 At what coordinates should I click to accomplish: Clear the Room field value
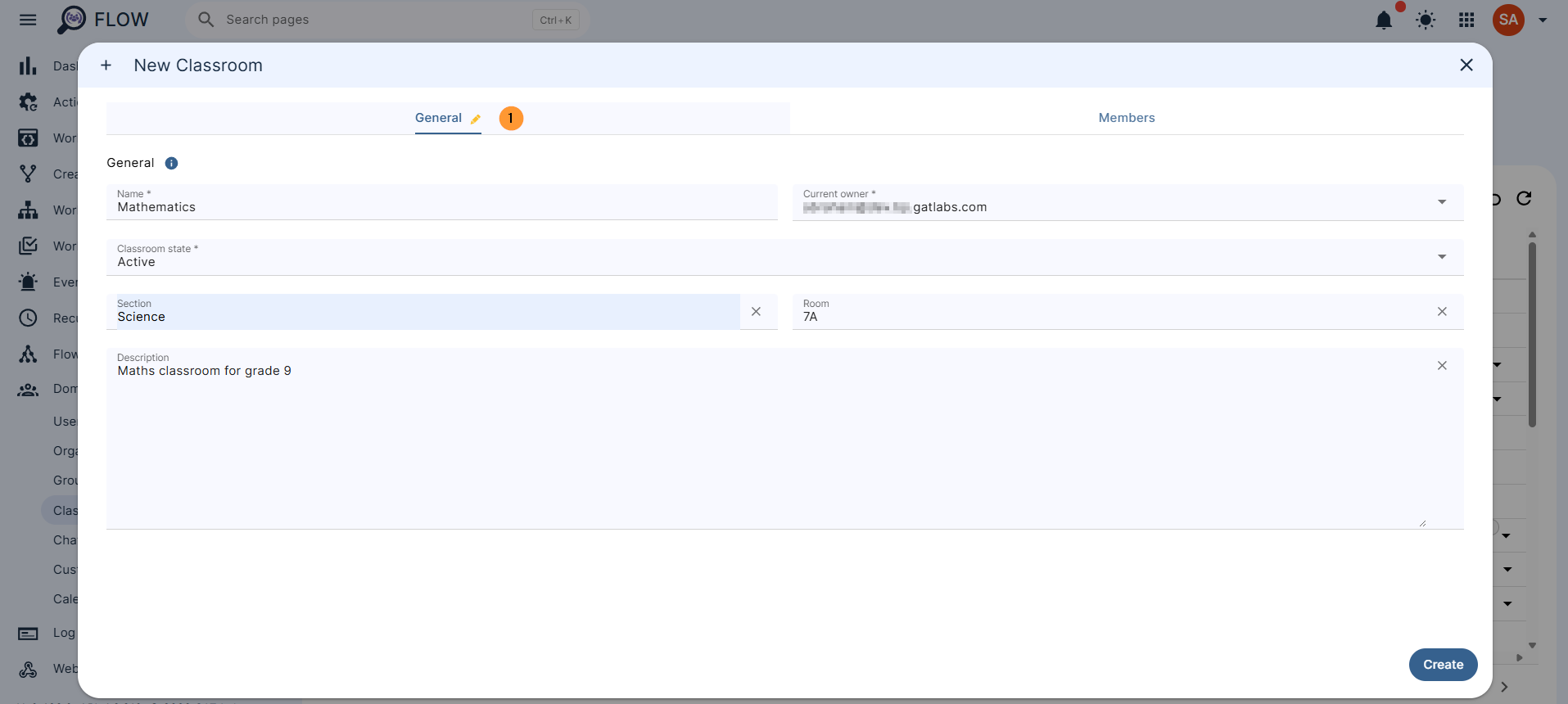coord(1442,312)
